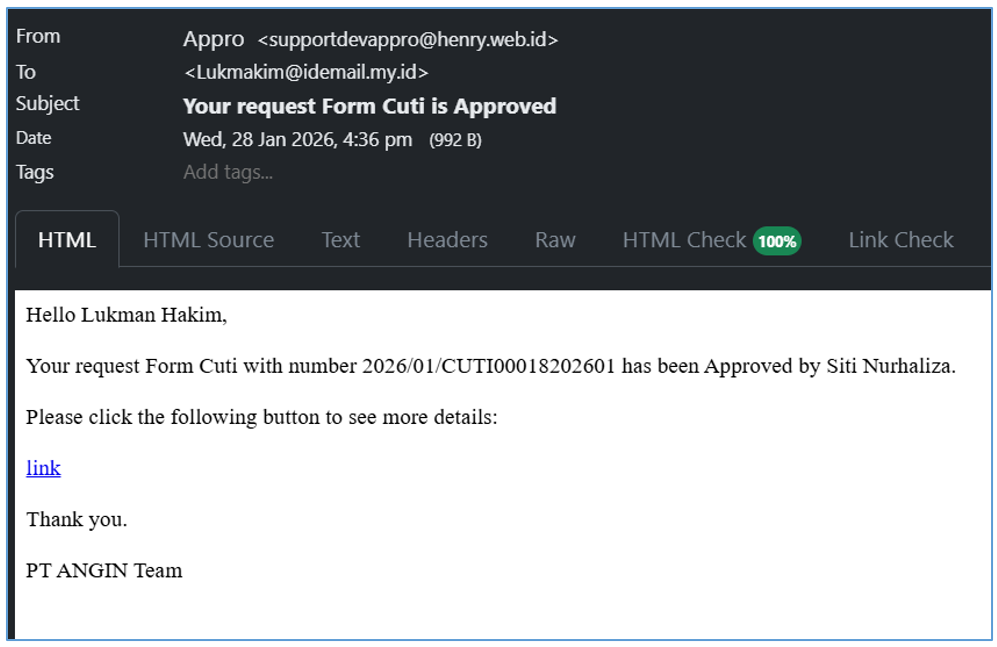Select the Text tab

click(x=340, y=240)
